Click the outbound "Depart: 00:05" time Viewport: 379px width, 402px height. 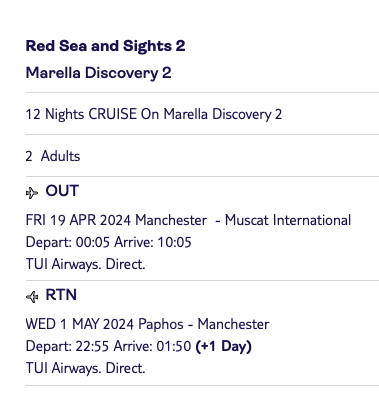68,242
